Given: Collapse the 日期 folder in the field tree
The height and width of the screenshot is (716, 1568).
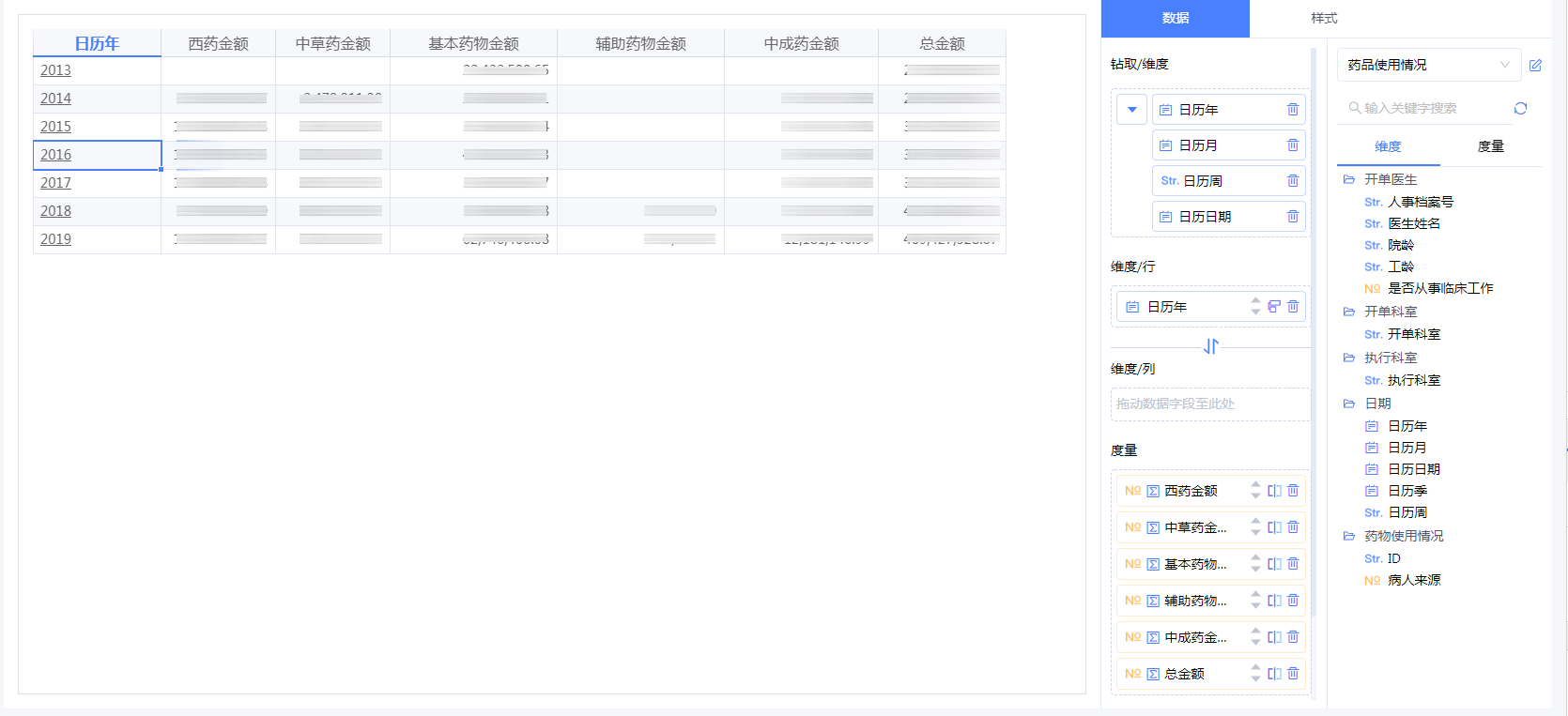Looking at the screenshot, I should (1349, 404).
